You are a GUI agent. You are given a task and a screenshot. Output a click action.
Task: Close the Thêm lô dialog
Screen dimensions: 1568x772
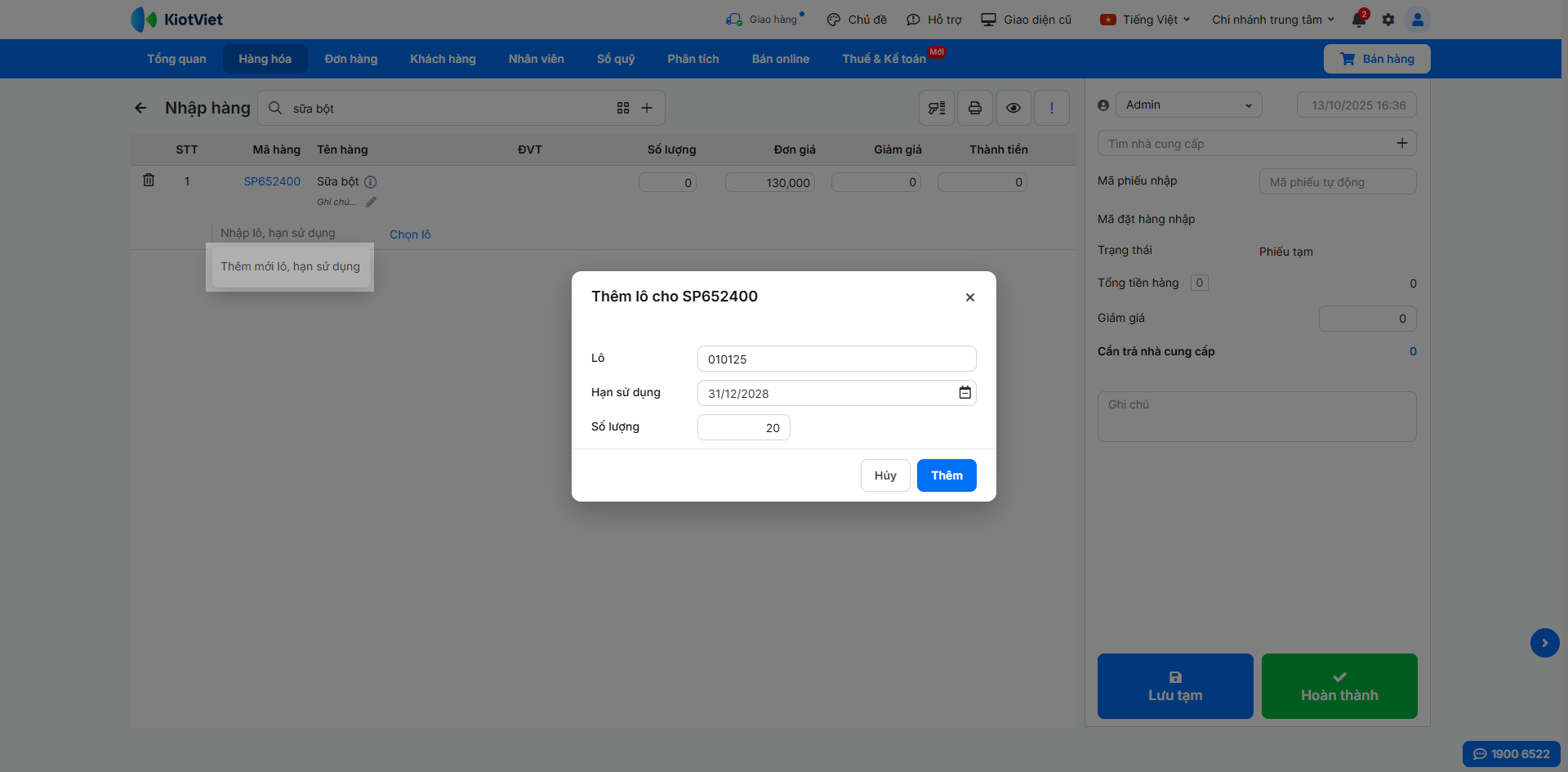coord(969,297)
